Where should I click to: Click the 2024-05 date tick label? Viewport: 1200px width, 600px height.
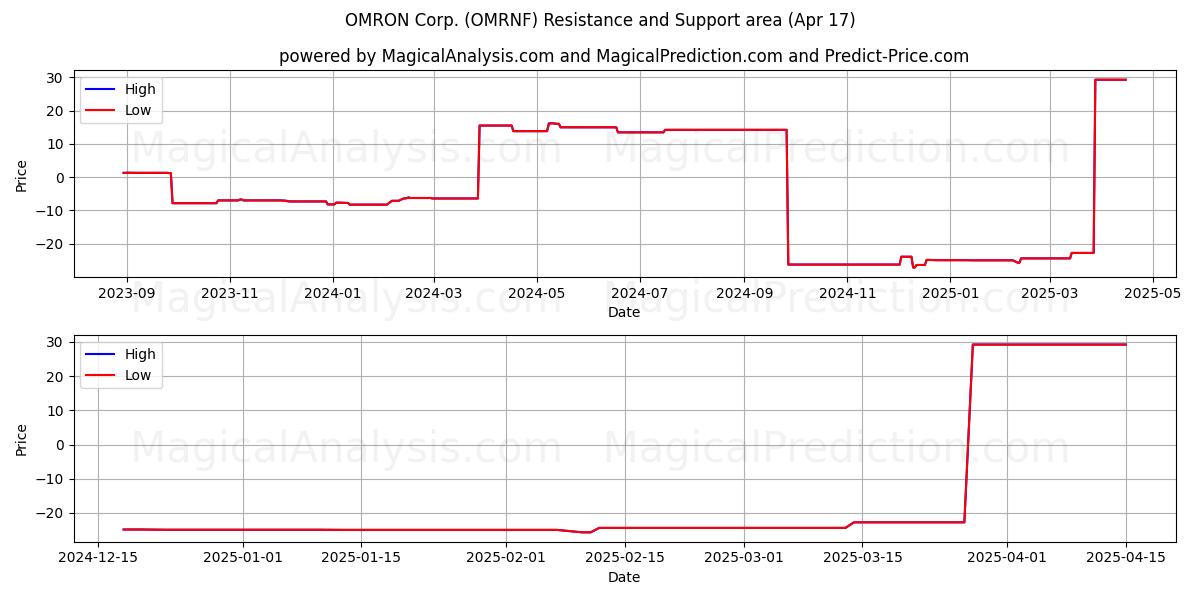pos(537,293)
